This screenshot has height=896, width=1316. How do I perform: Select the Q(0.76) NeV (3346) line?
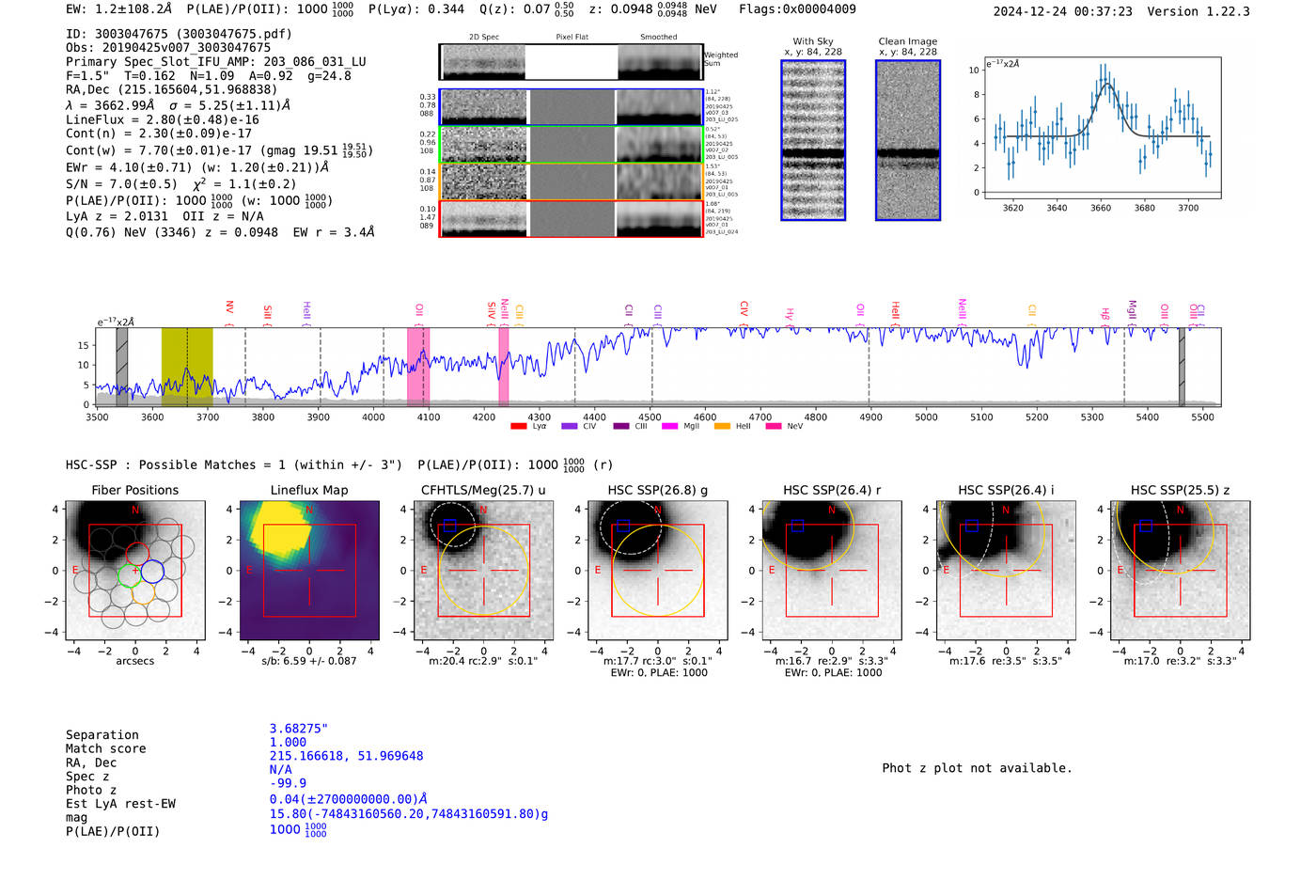(220, 232)
